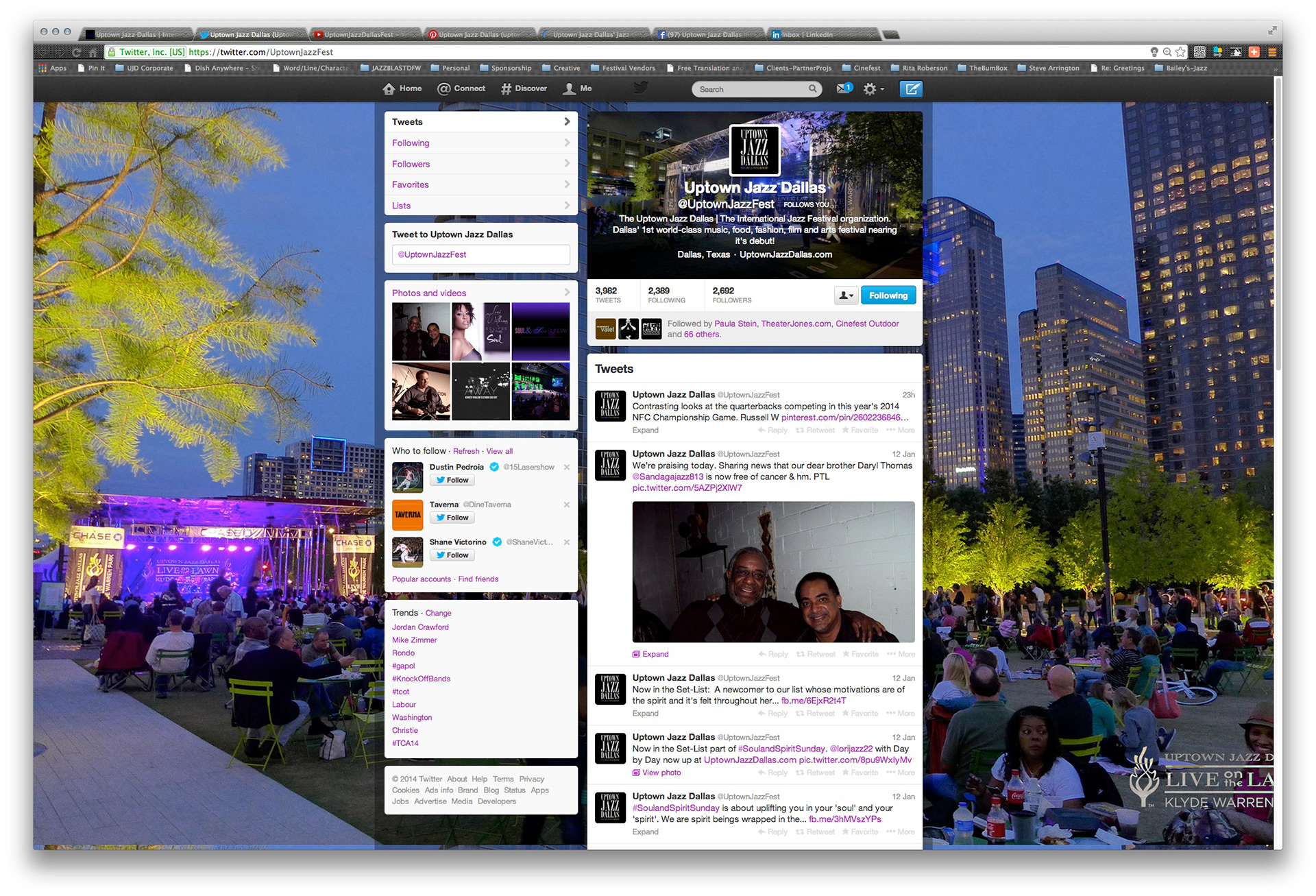Click the search magnifier icon

pyautogui.click(x=812, y=88)
